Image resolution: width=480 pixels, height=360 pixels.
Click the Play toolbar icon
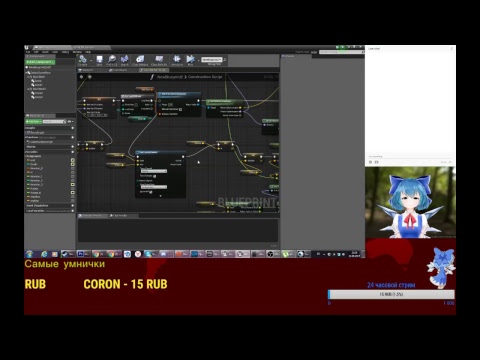coord(190,60)
